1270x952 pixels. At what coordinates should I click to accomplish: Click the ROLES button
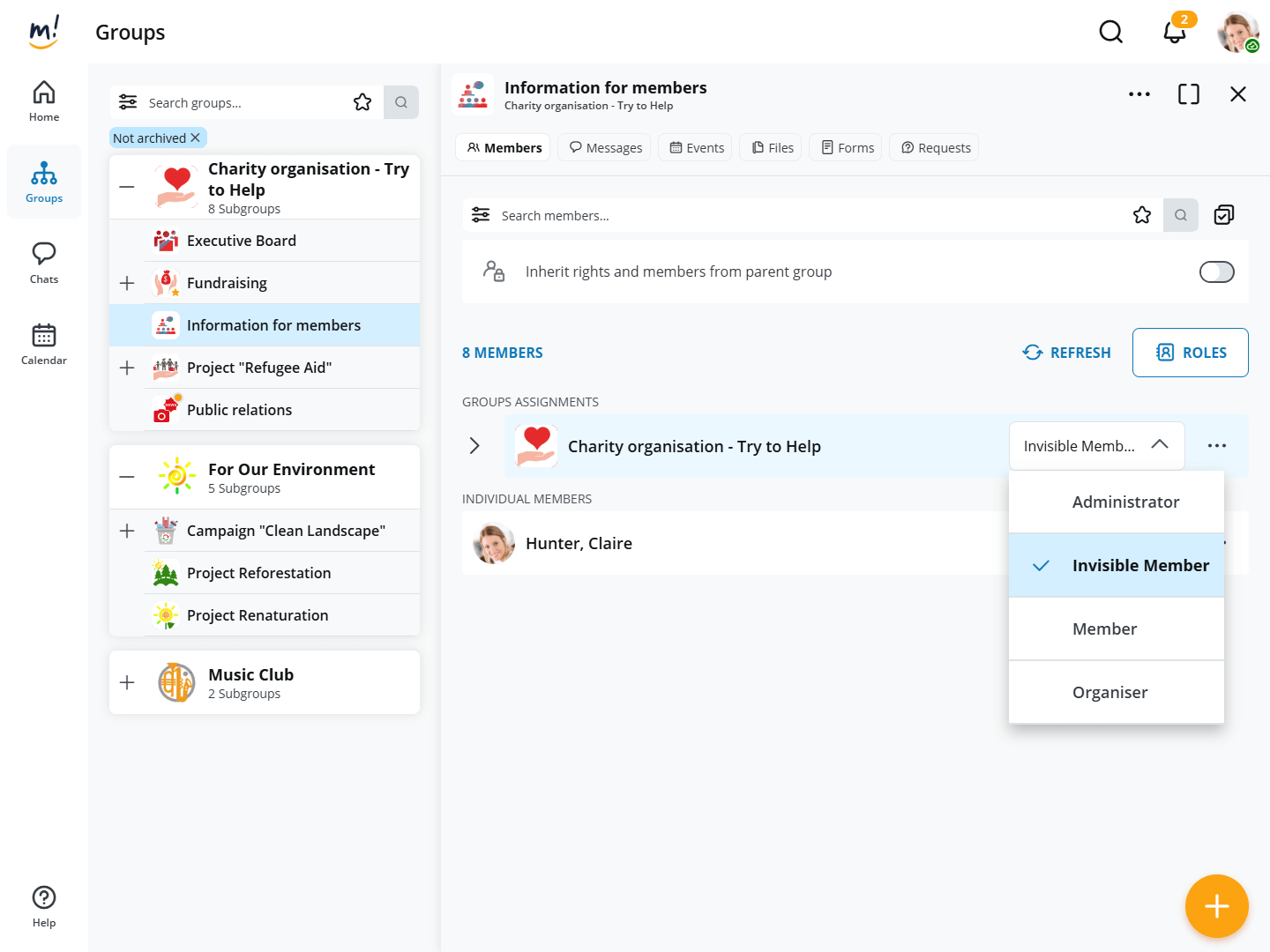tap(1190, 353)
